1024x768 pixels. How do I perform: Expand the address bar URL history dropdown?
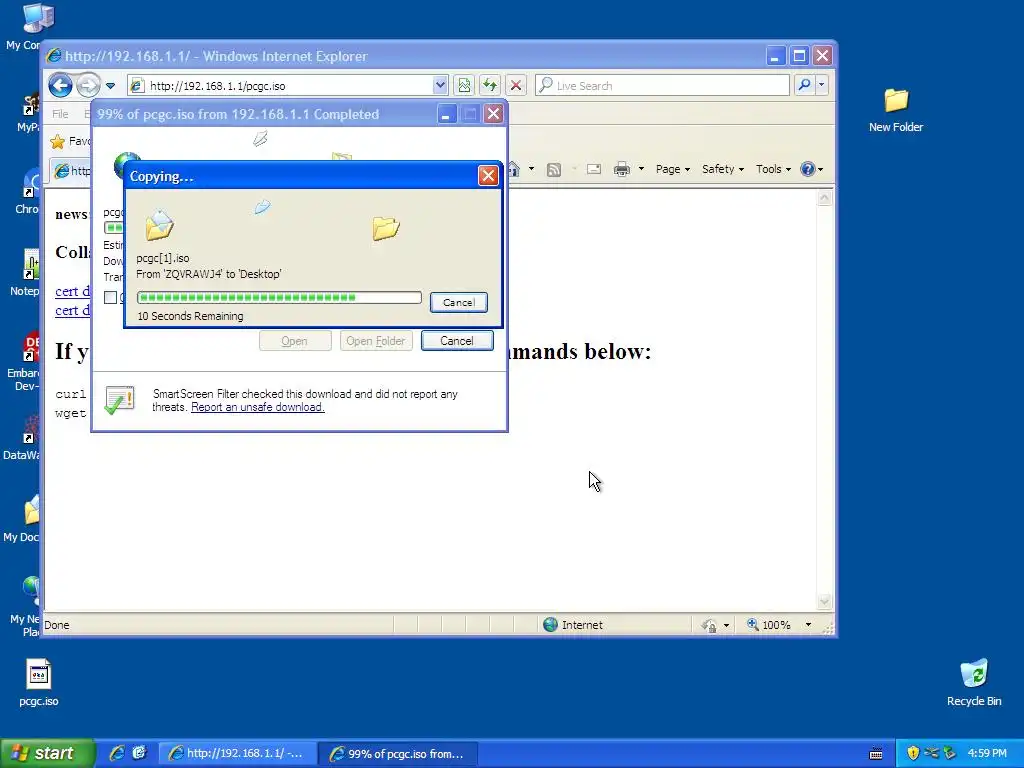click(440, 86)
